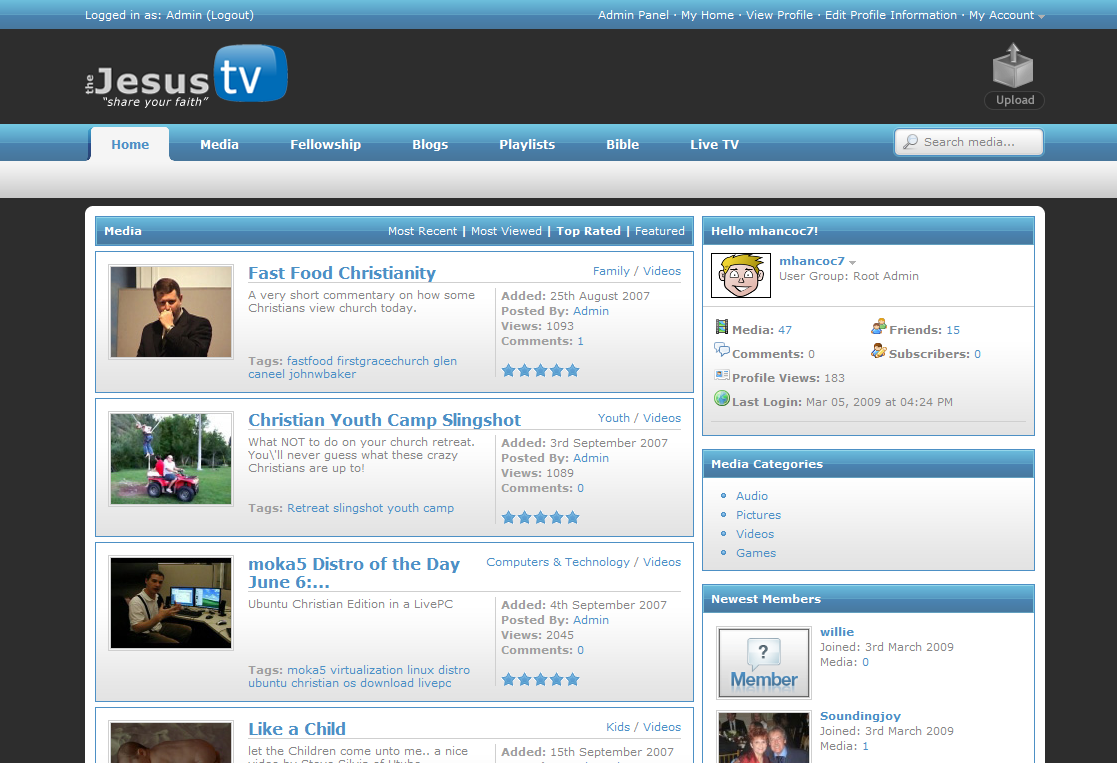Open Christian Youth Camp Slingshot title
The image size is (1117, 763).
[x=385, y=420]
